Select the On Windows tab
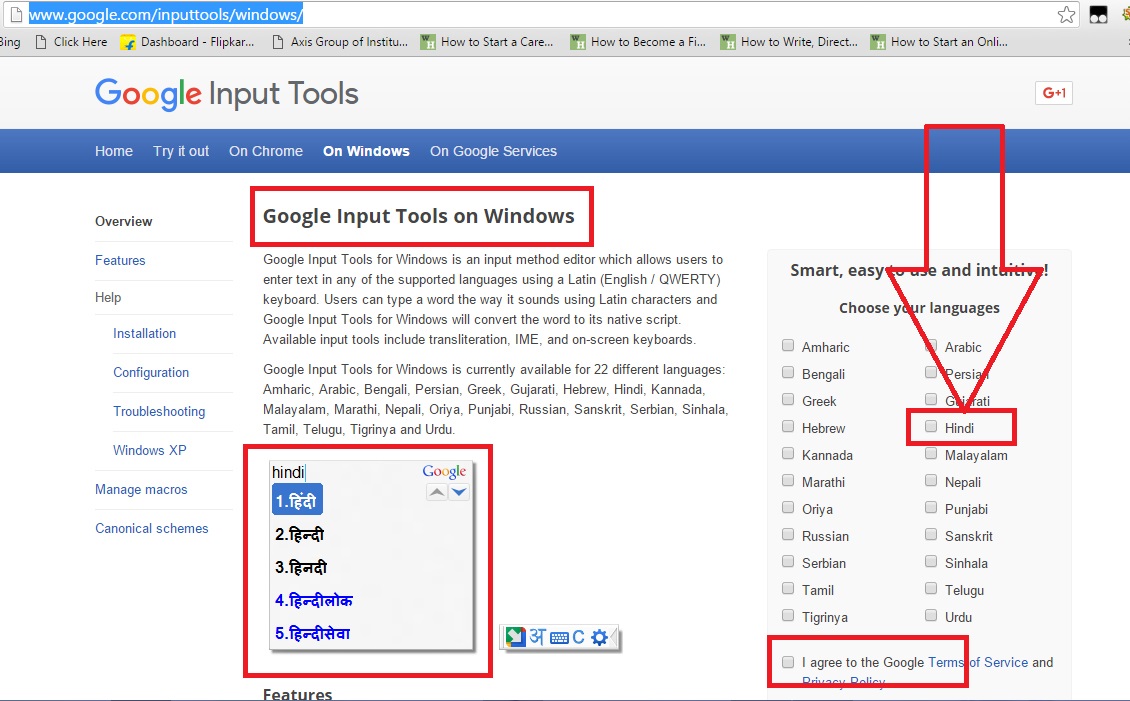Image resolution: width=1130 pixels, height=701 pixels. (x=366, y=151)
